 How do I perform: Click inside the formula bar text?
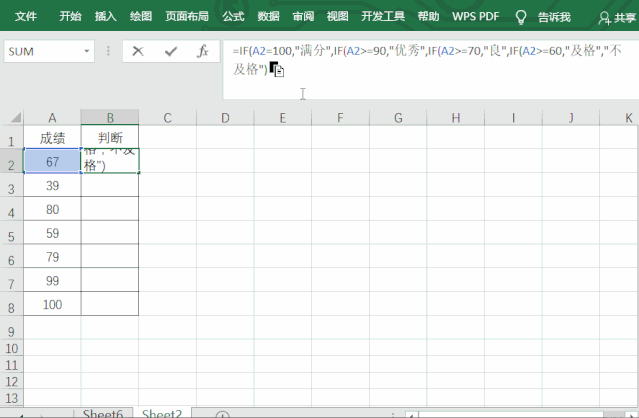426,60
